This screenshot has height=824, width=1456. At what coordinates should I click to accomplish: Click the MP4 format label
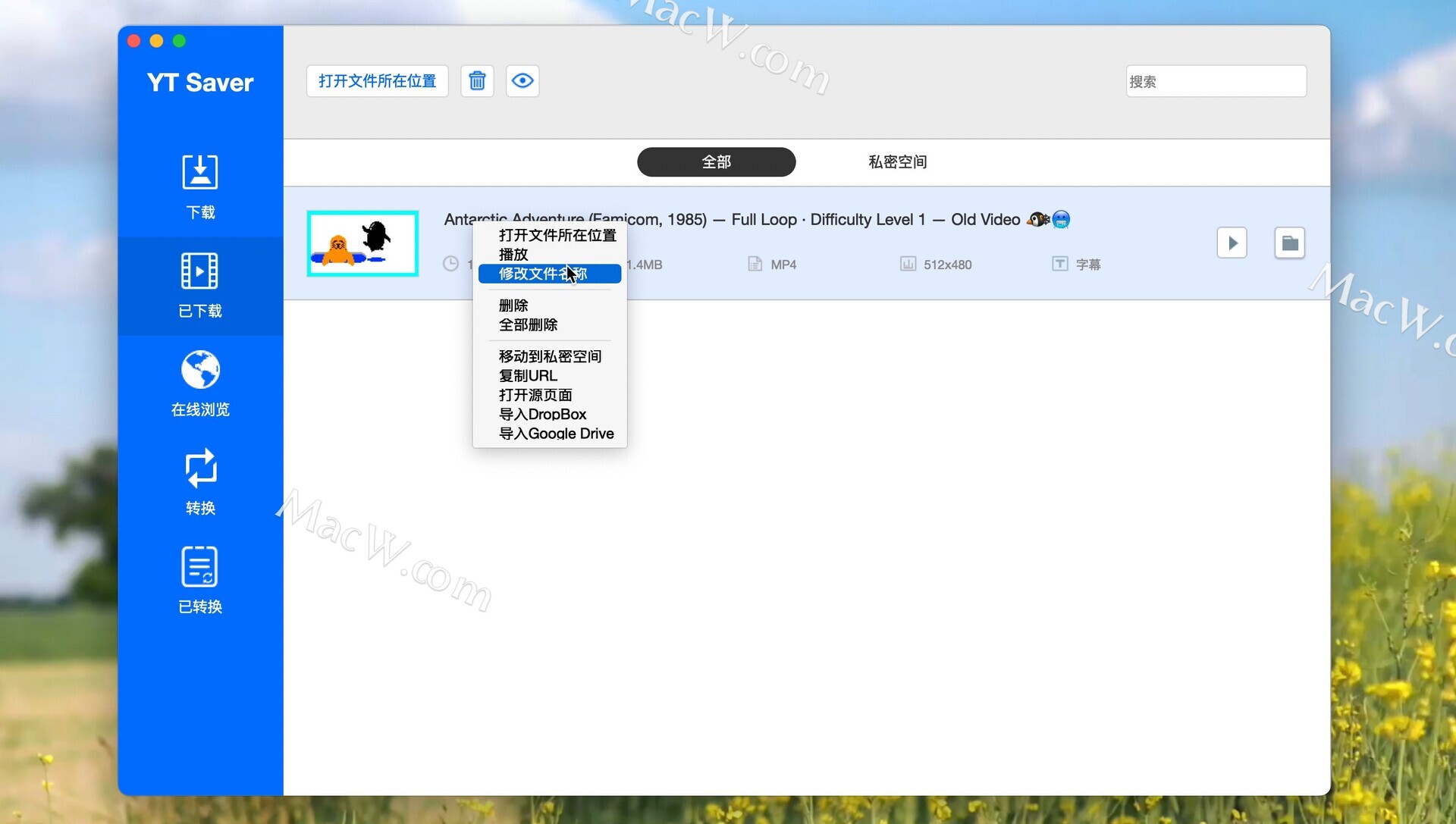(783, 265)
